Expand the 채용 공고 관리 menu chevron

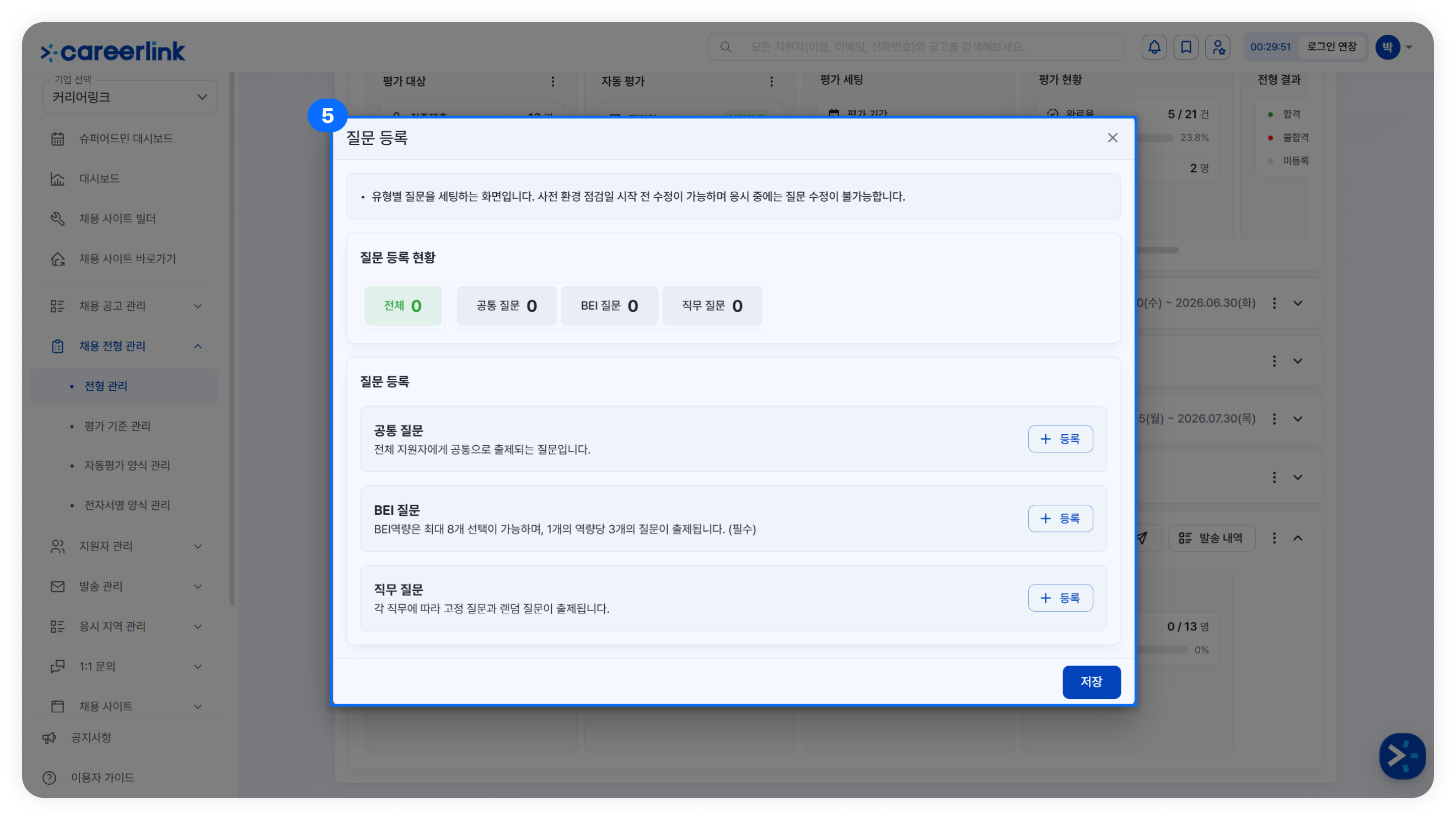pyautogui.click(x=198, y=306)
